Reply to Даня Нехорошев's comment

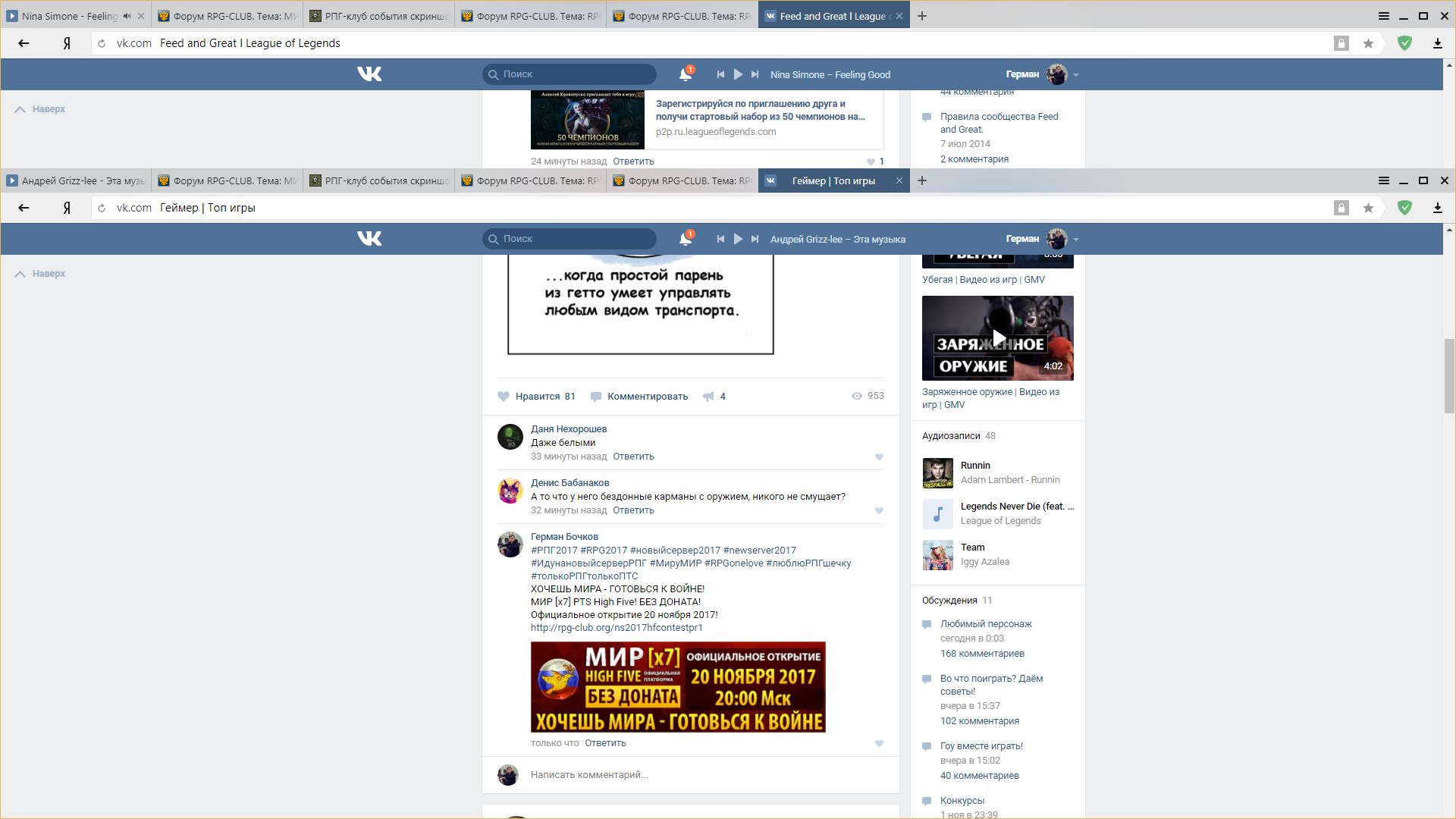pos(633,457)
